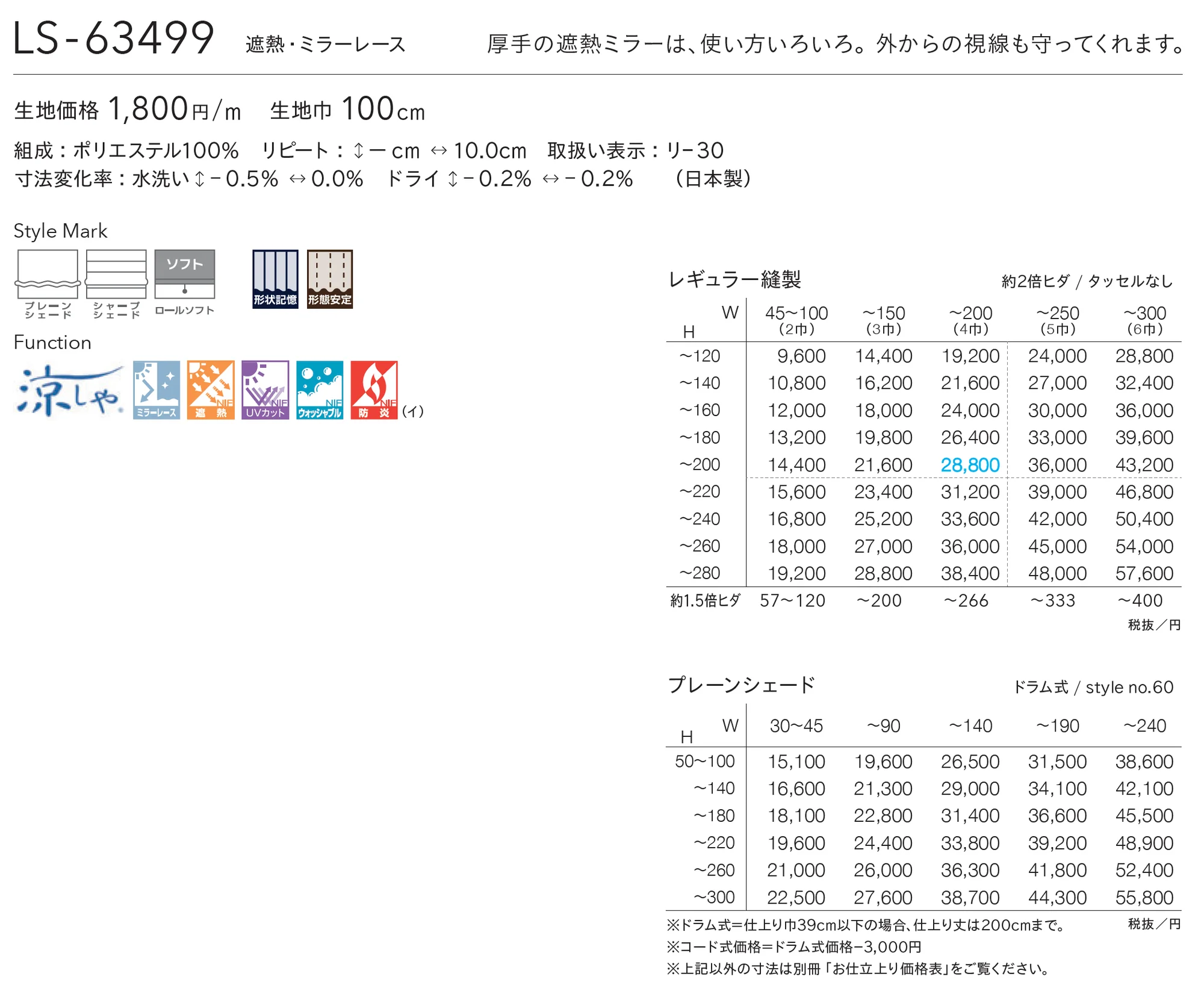The image size is (1204, 994).
Task: Click the 45〜100 (2巾) column header
Action: click(x=796, y=320)
